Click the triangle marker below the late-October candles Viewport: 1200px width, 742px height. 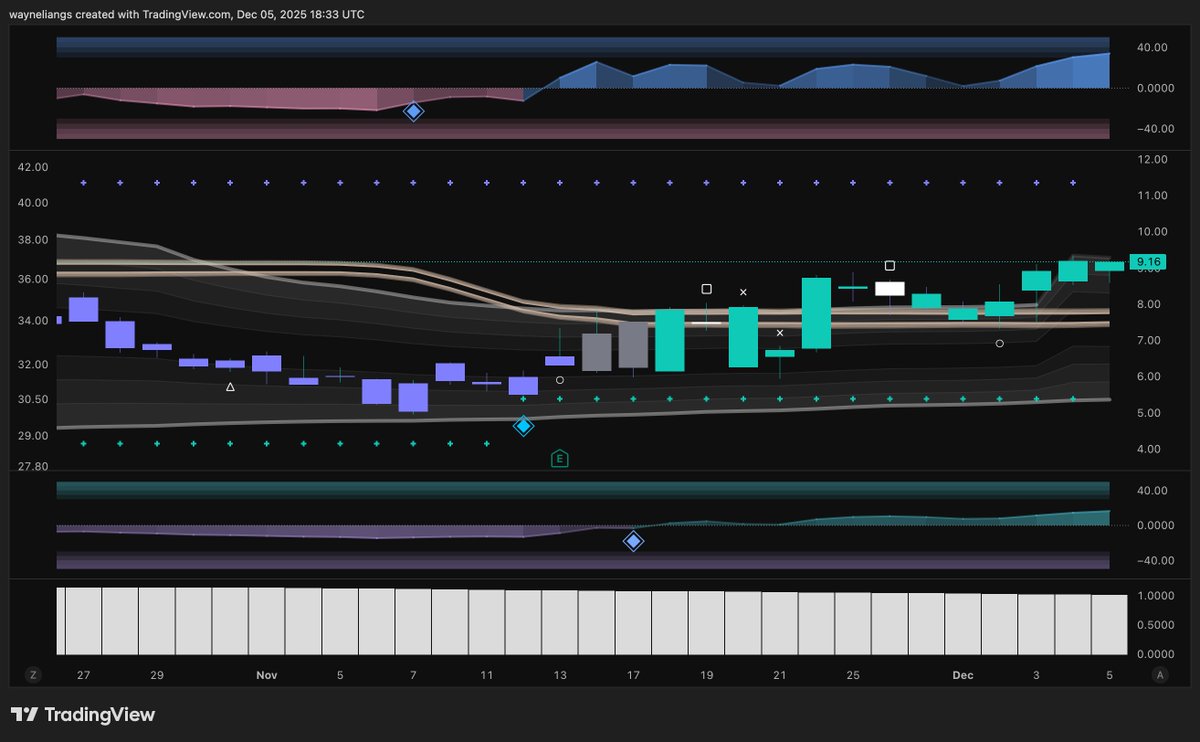pyautogui.click(x=230, y=386)
